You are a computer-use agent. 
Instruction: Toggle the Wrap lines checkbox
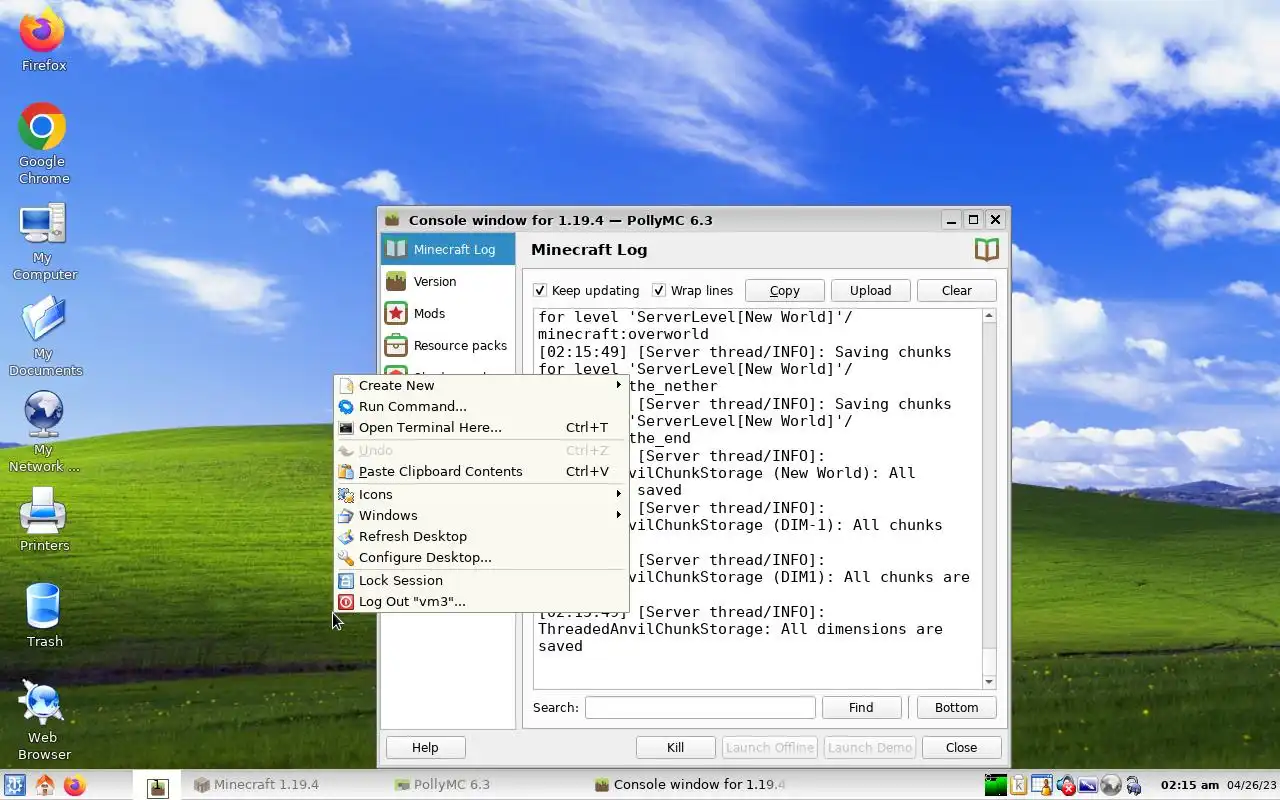point(659,290)
